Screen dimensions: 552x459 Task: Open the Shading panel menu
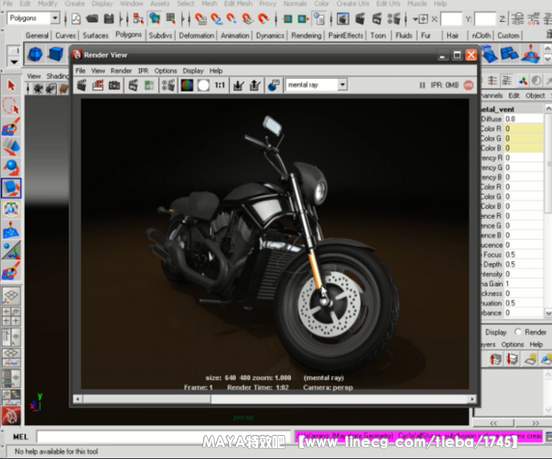coord(57,76)
